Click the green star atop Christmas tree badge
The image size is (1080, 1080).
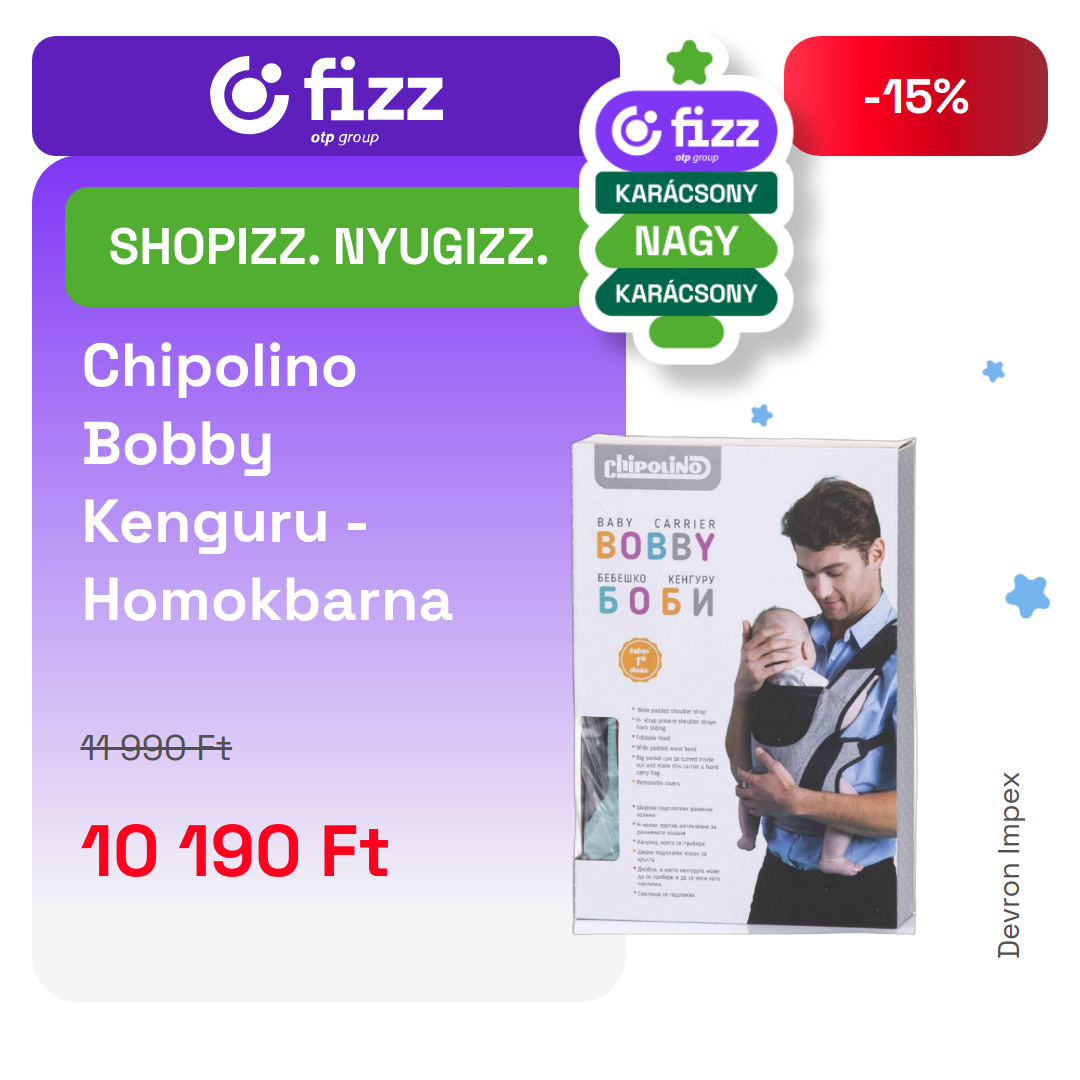(689, 63)
